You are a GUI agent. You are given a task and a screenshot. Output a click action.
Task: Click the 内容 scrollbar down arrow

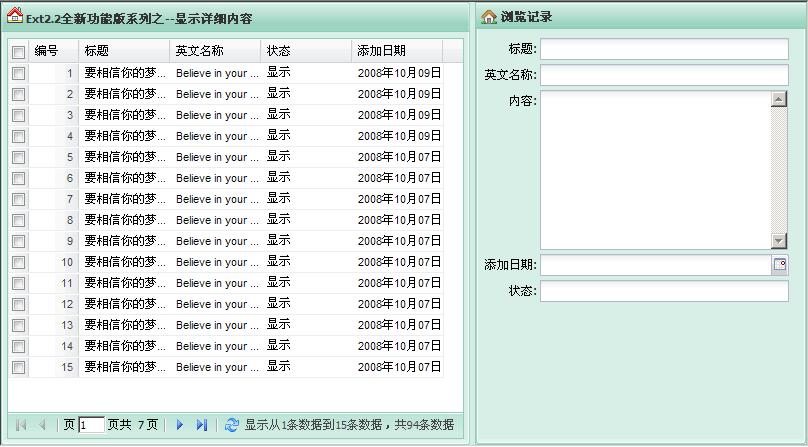[779, 241]
